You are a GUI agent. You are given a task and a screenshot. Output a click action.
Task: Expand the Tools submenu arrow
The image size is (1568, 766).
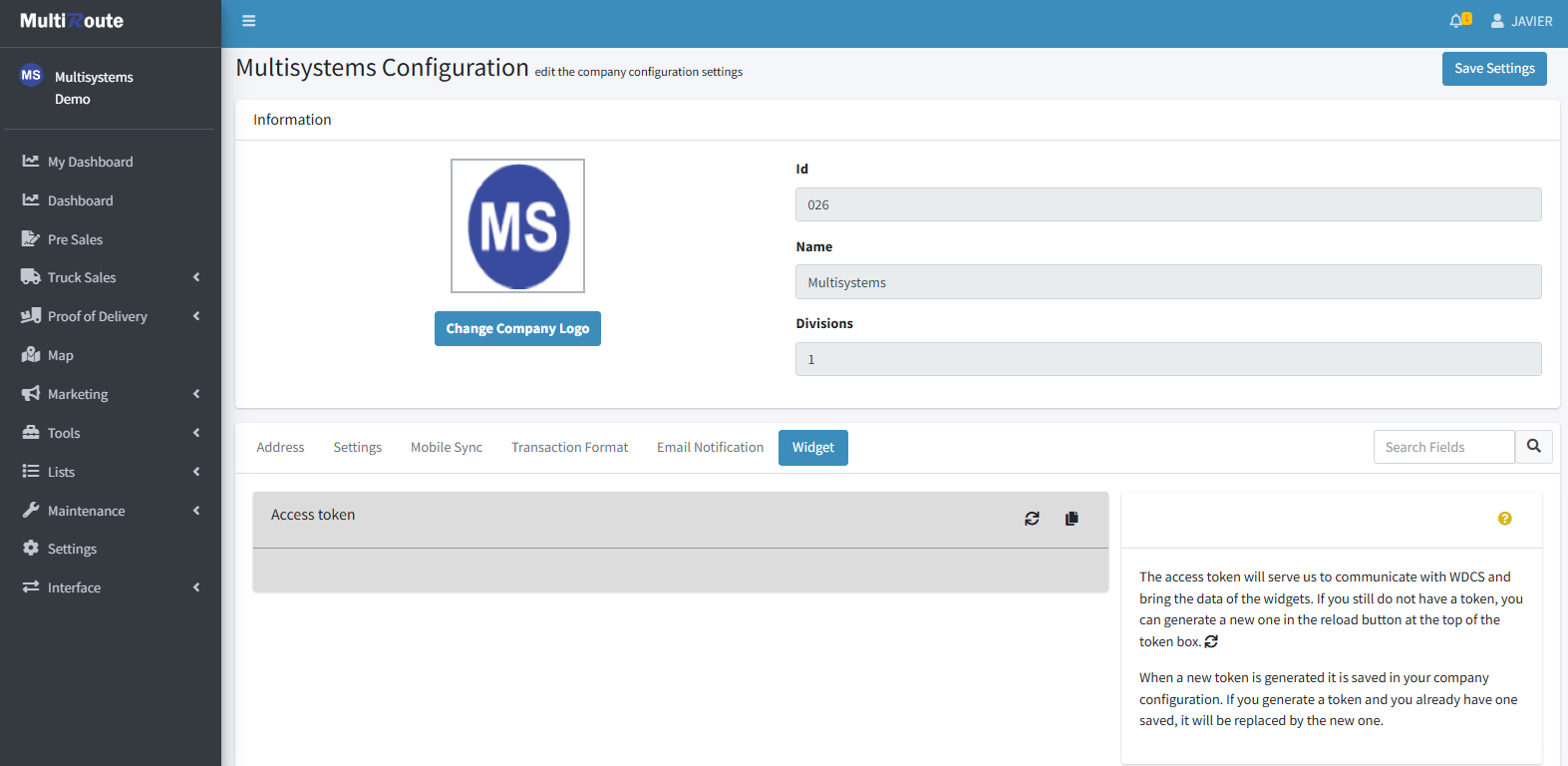(196, 433)
